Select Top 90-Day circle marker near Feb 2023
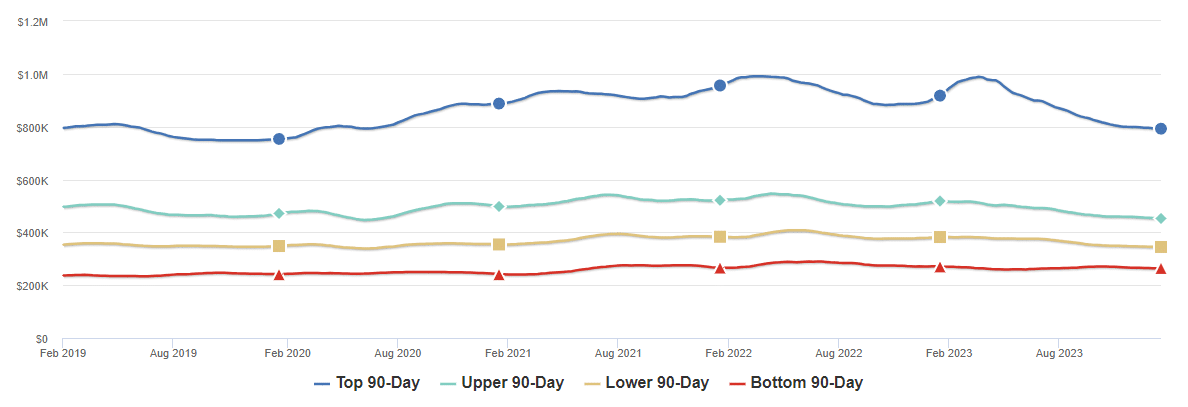The image size is (1188, 407). (x=940, y=96)
